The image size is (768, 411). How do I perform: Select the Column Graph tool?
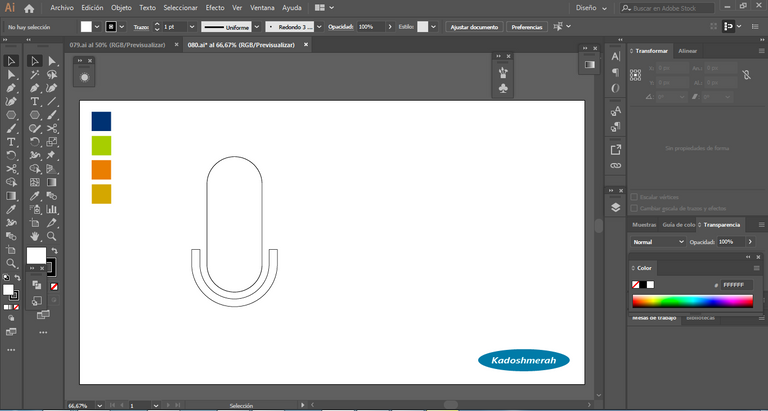tap(51, 210)
